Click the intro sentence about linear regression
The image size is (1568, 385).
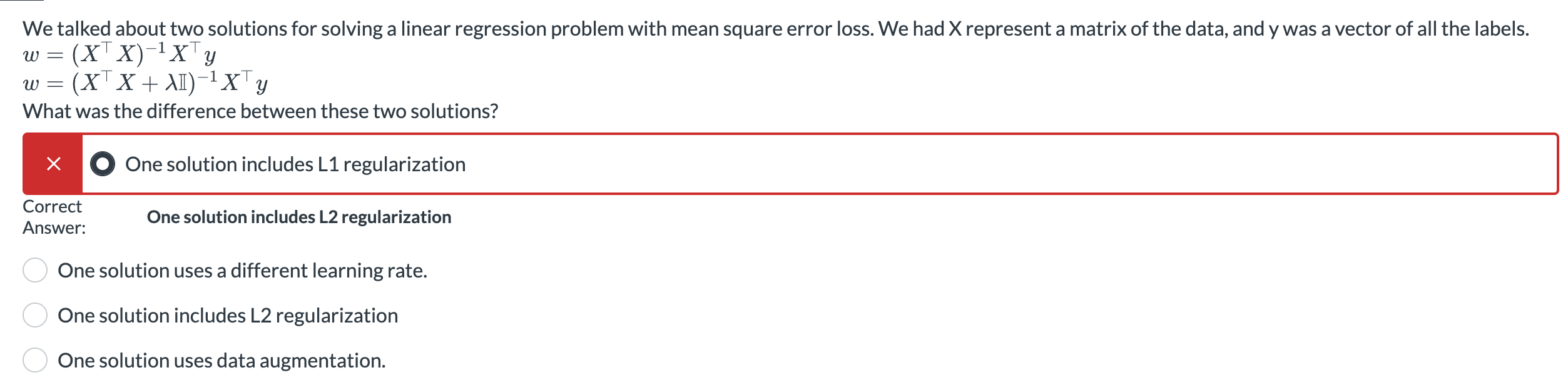775,29
